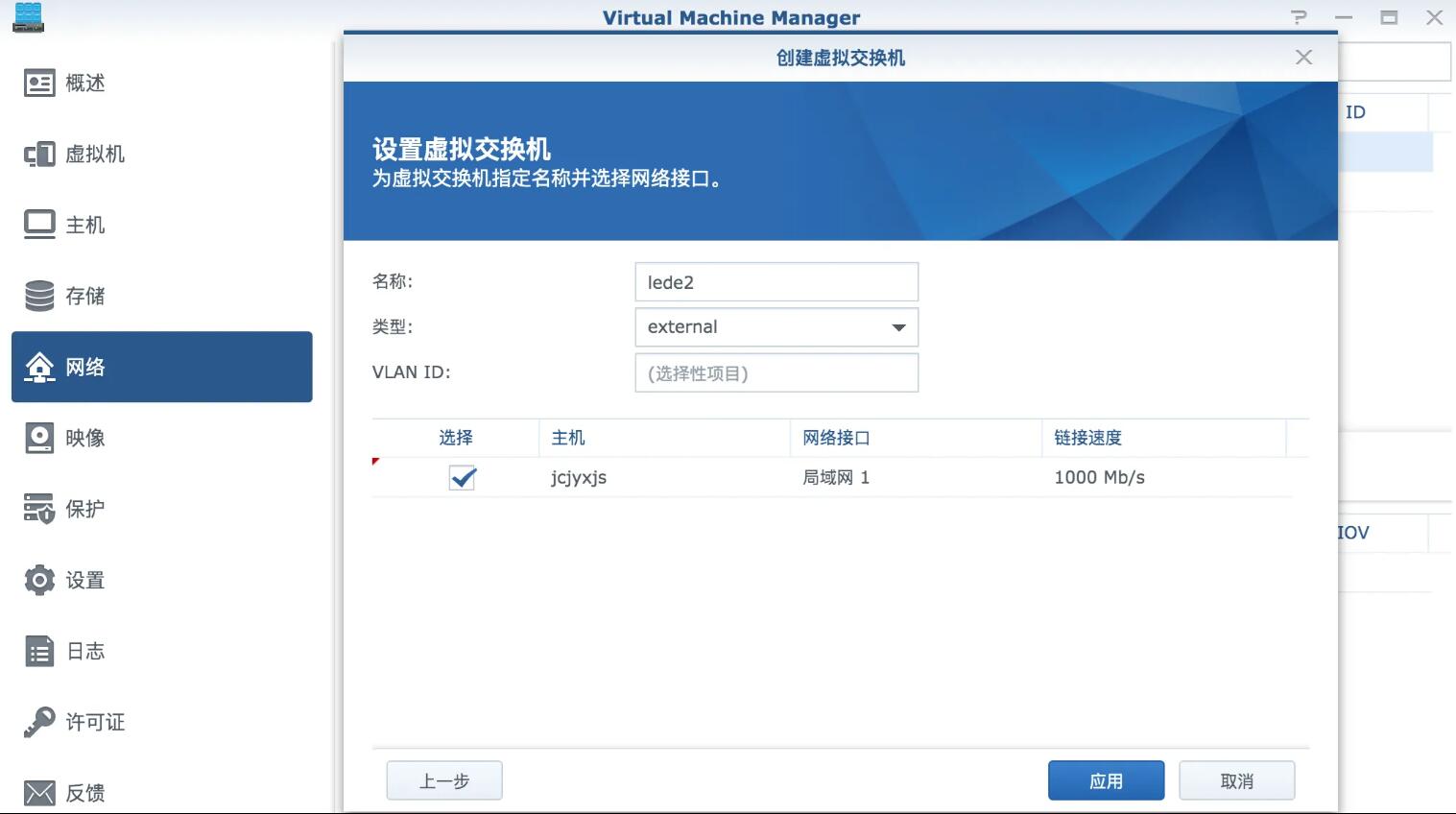Open the Log (日志) list icon

pos(39,651)
